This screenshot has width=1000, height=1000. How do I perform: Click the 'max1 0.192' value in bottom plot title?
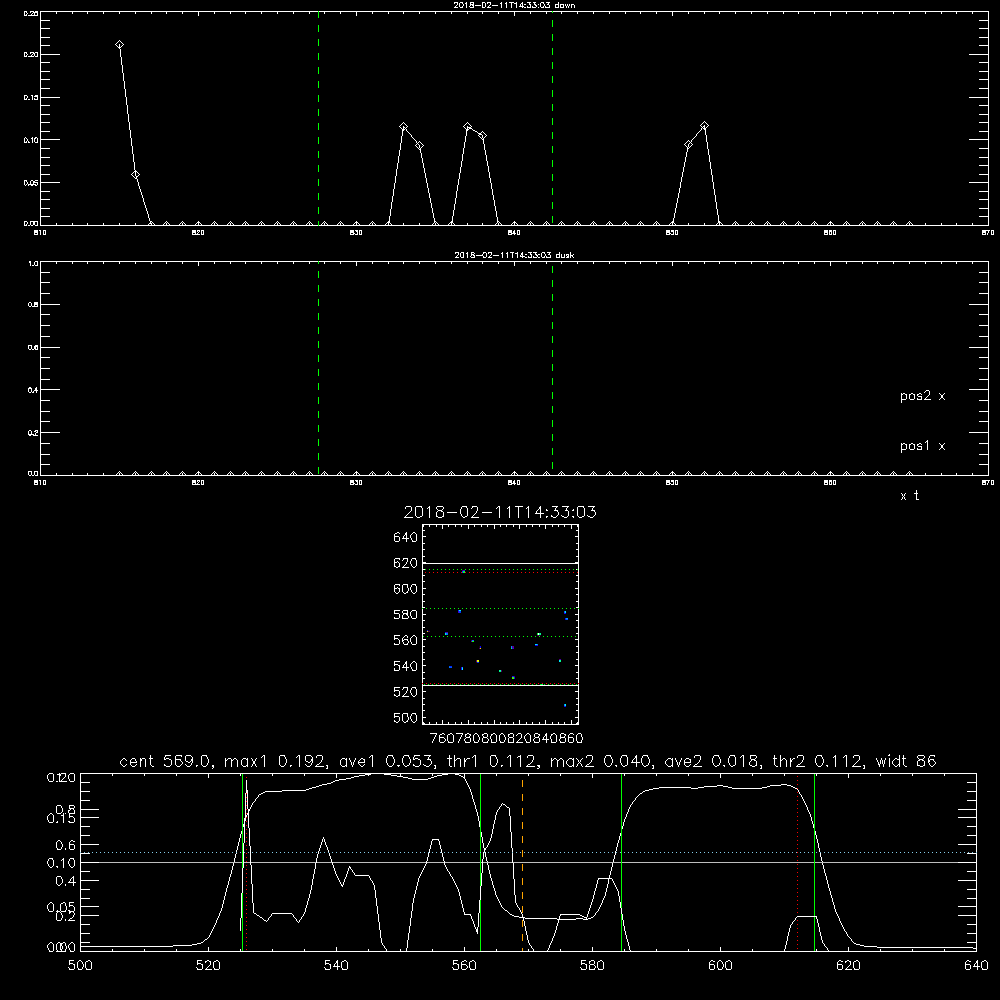[x=276, y=761]
